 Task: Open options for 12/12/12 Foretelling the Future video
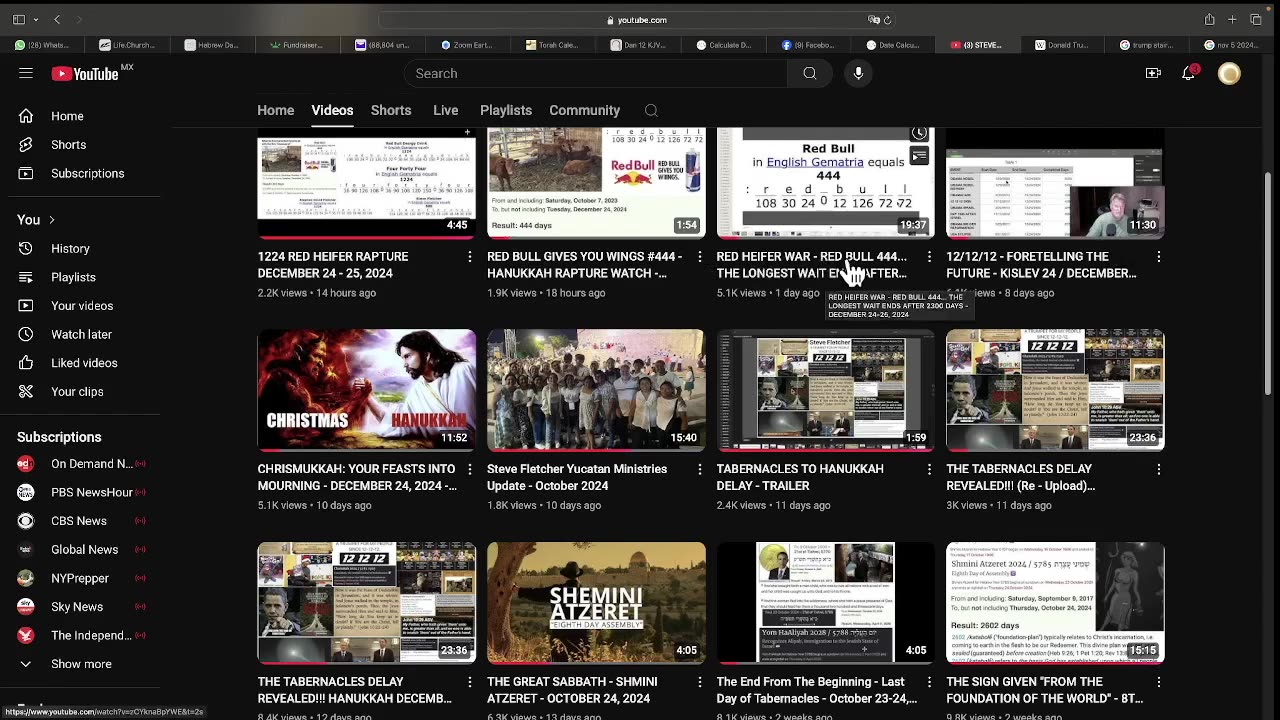pyautogui.click(x=1158, y=257)
